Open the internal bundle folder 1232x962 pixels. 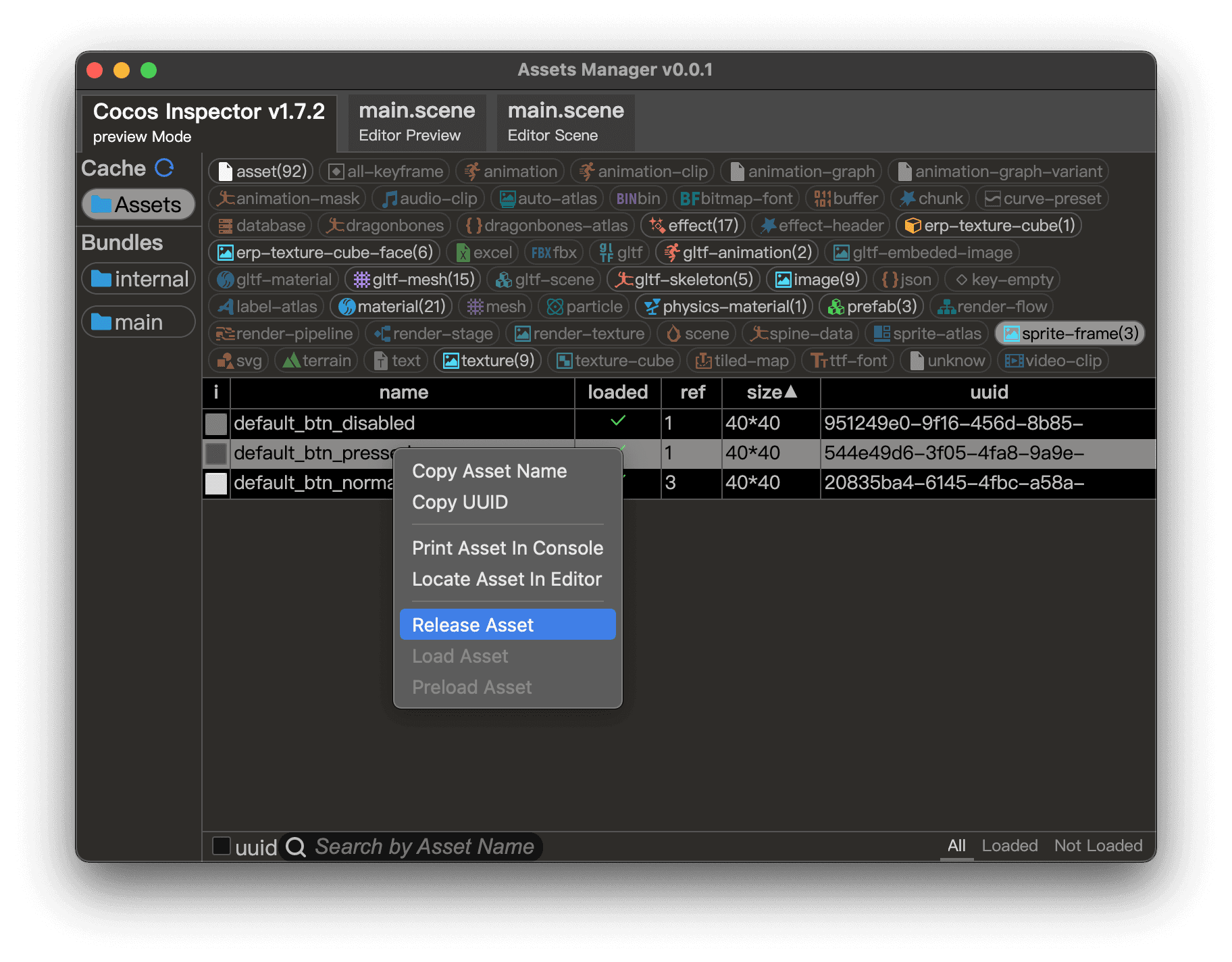click(x=139, y=279)
